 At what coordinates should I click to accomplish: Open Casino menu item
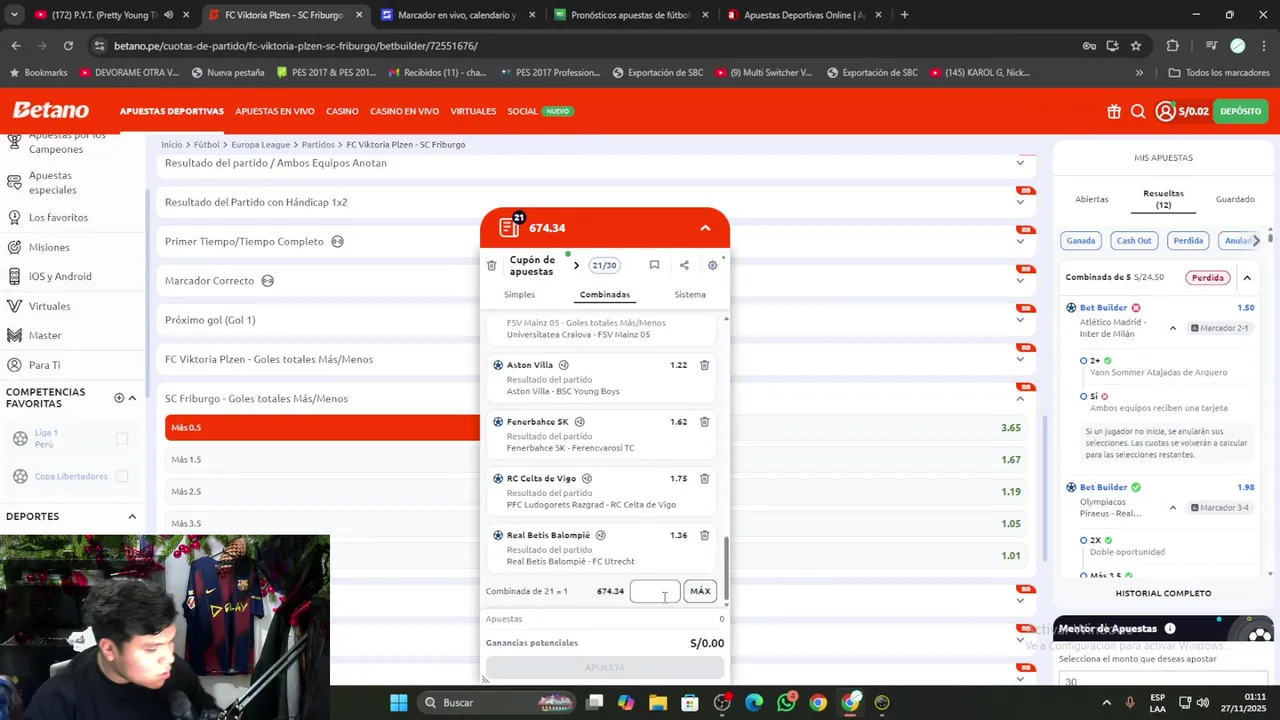[x=342, y=111]
